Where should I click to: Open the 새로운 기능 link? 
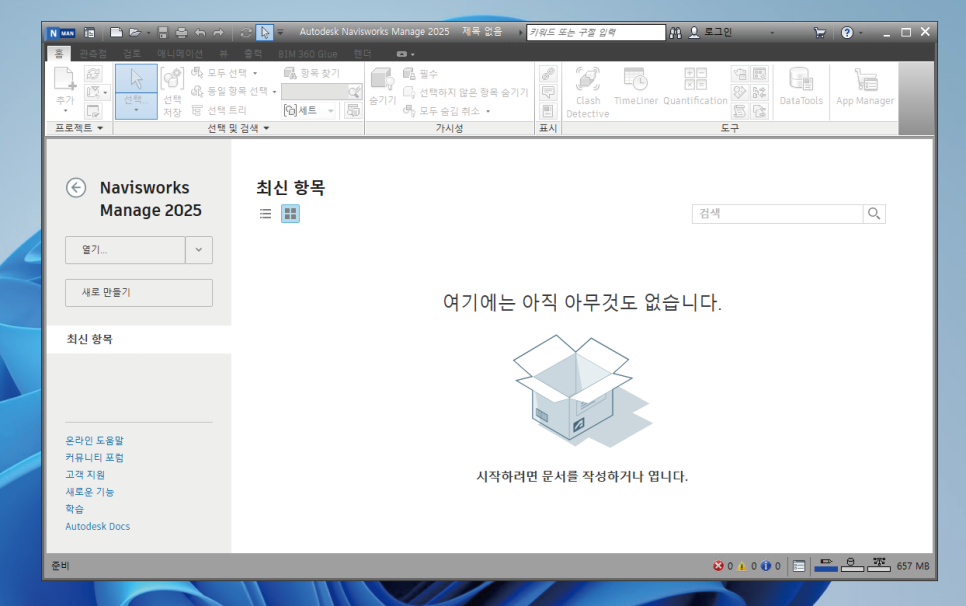89,492
